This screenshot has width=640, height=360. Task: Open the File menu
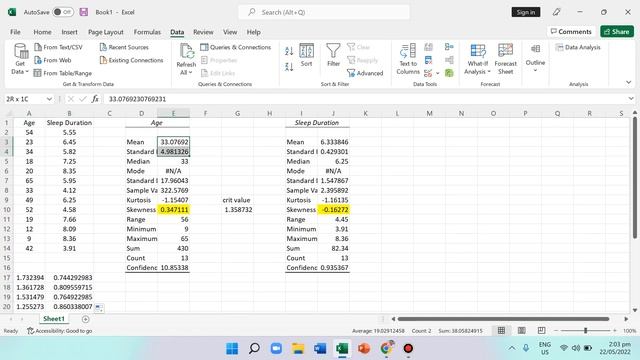(15, 32)
